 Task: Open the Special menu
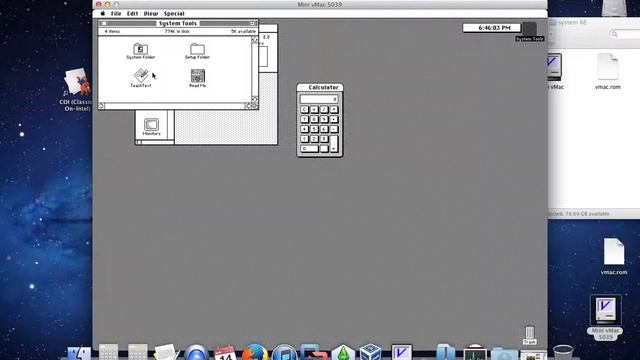tap(174, 13)
